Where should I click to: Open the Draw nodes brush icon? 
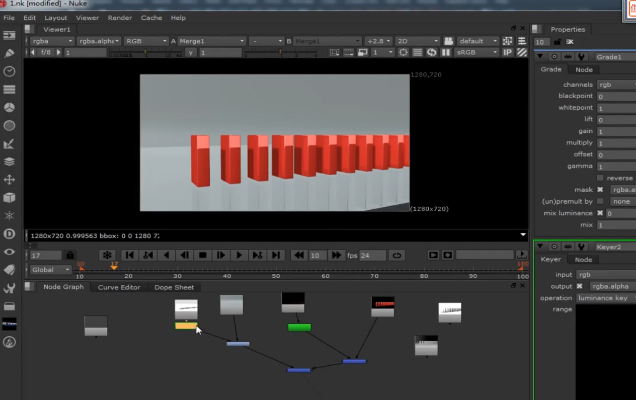point(9,53)
